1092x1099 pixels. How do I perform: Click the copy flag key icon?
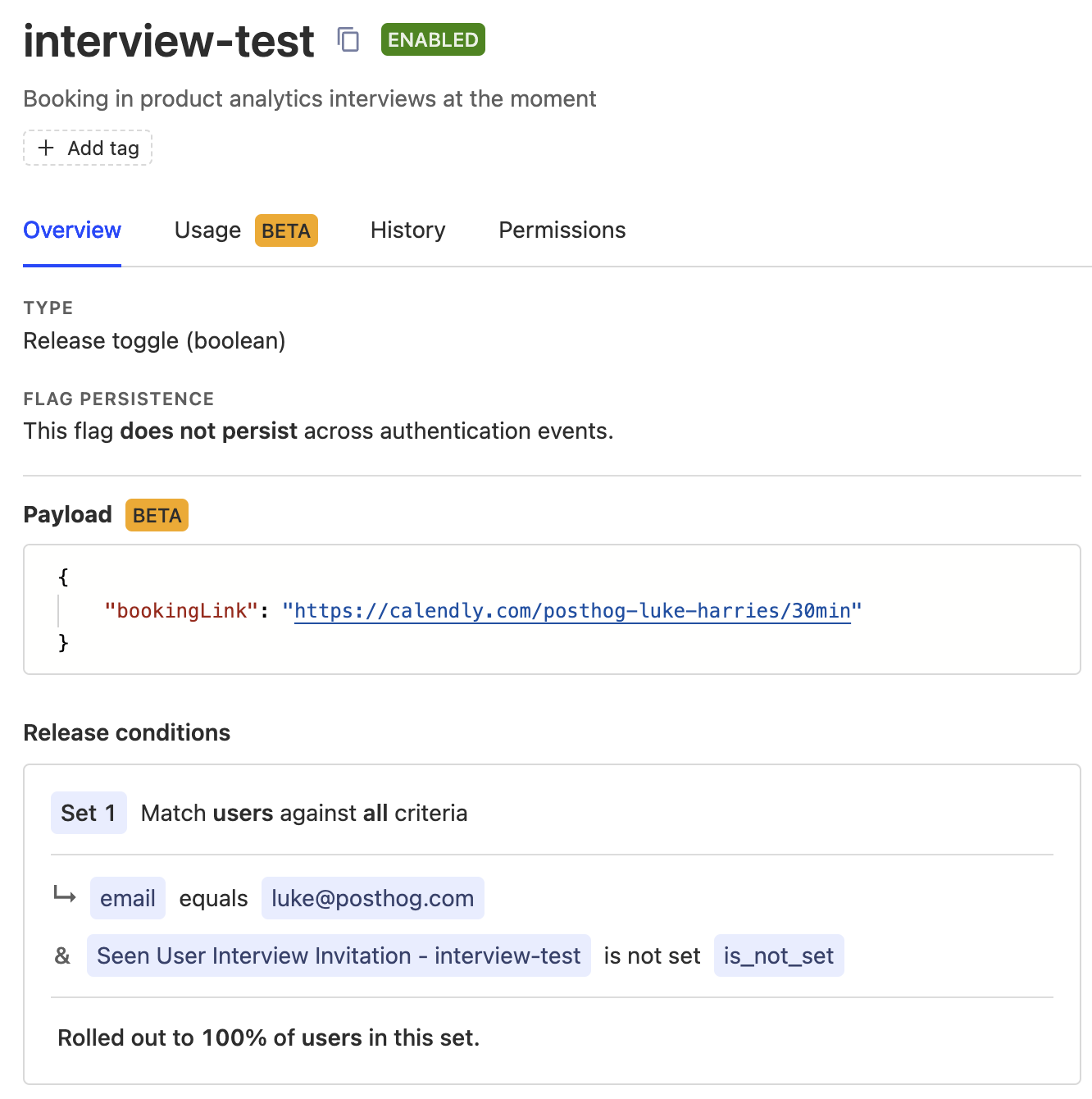(348, 40)
